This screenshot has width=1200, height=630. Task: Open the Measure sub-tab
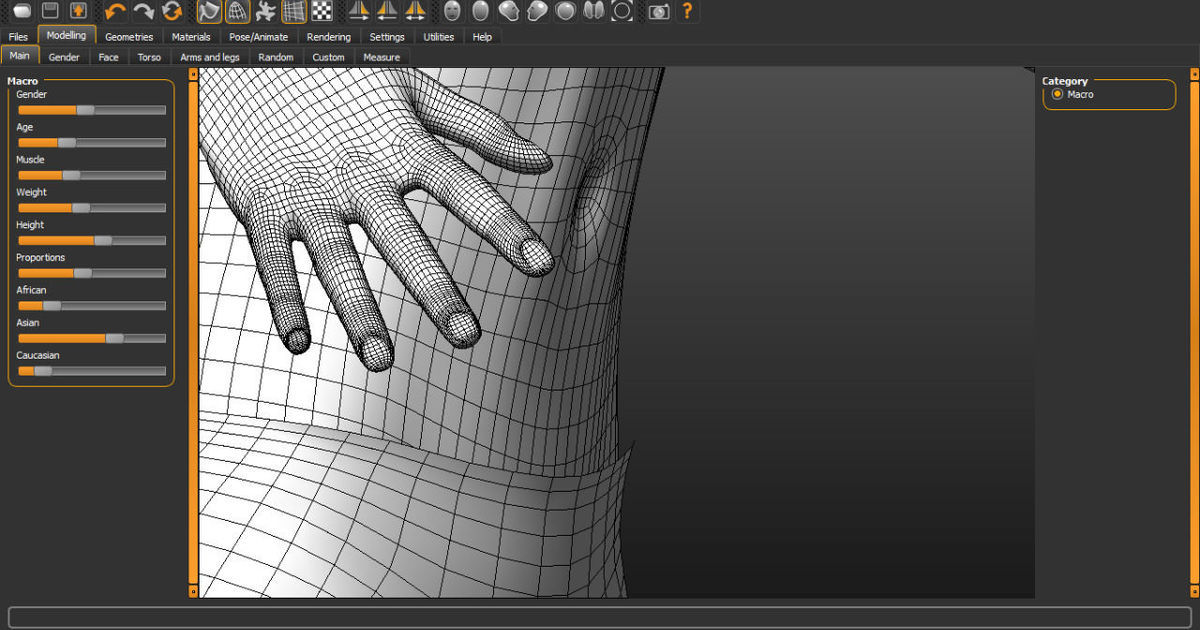(x=381, y=57)
